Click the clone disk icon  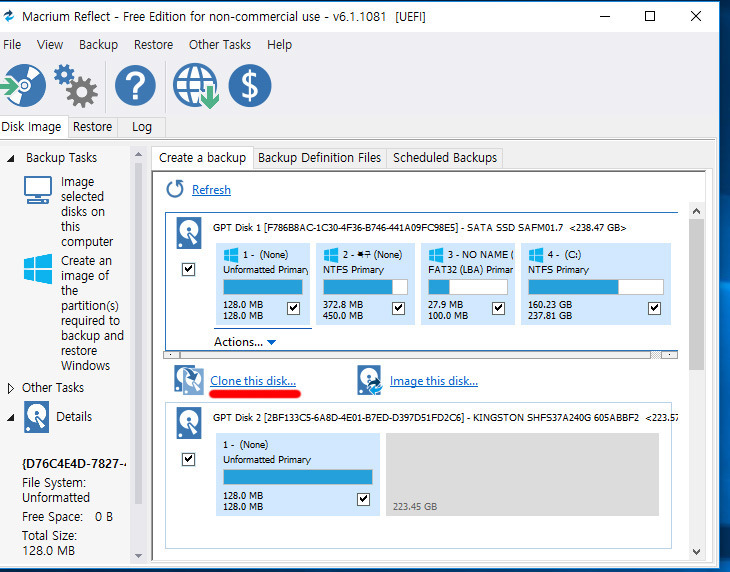189,380
